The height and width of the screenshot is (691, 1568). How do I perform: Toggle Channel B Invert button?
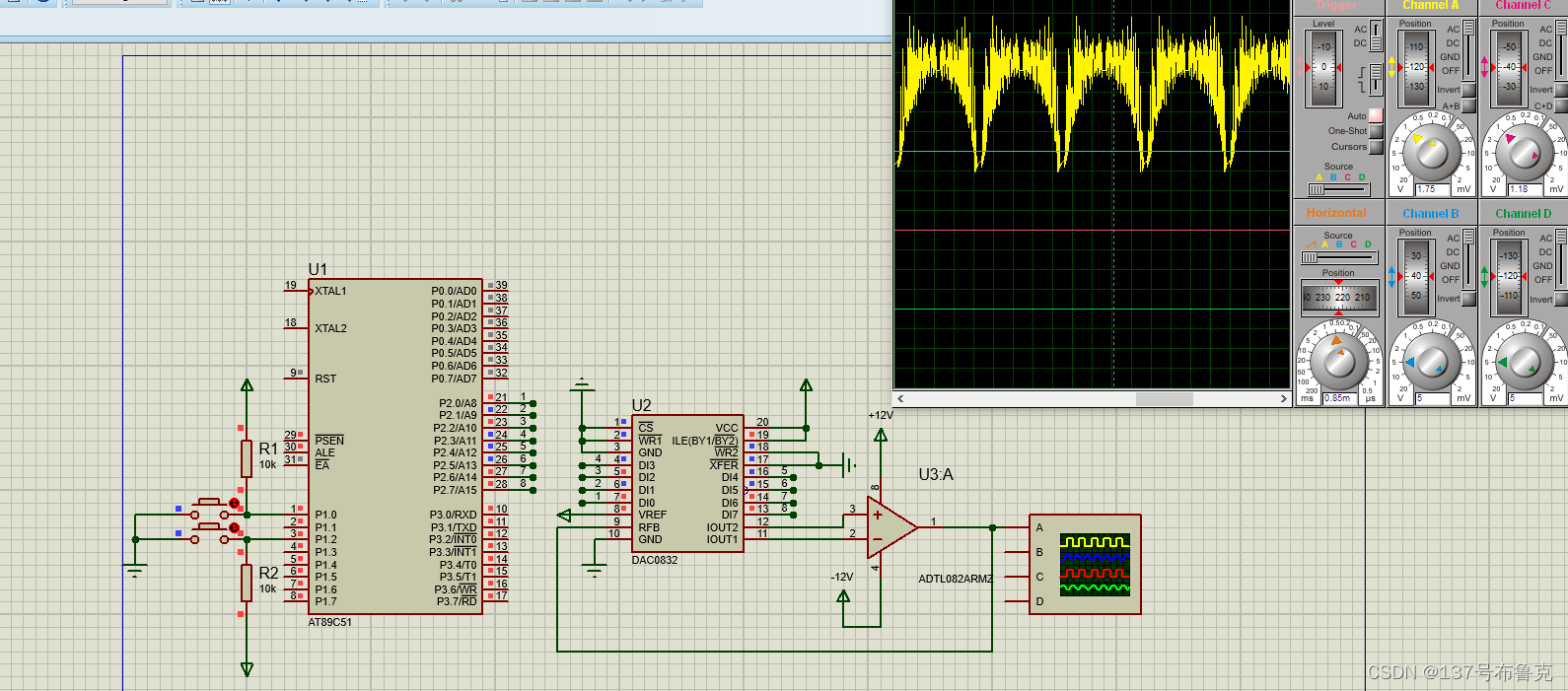click(x=1468, y=299)
